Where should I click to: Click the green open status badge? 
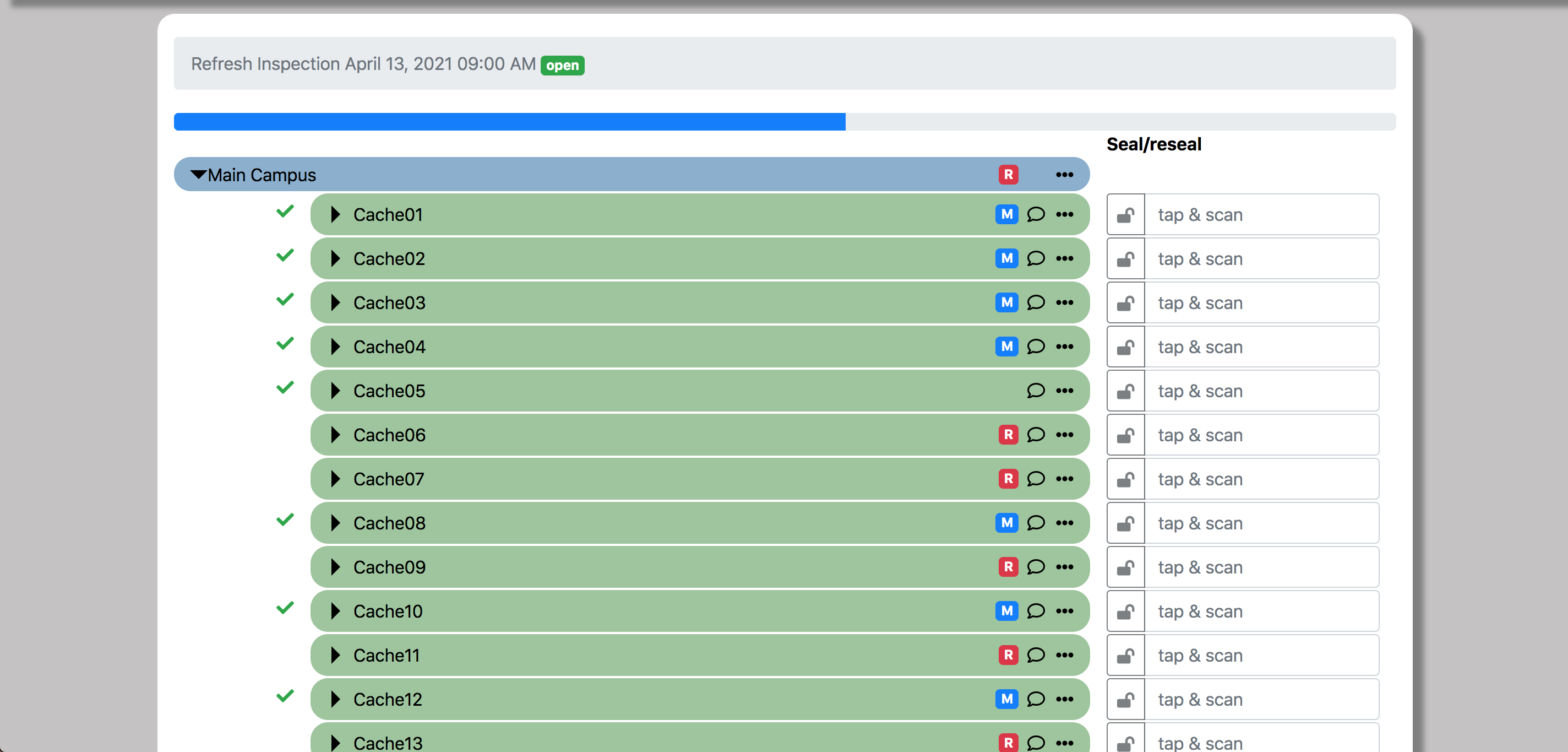pos(563,65)
